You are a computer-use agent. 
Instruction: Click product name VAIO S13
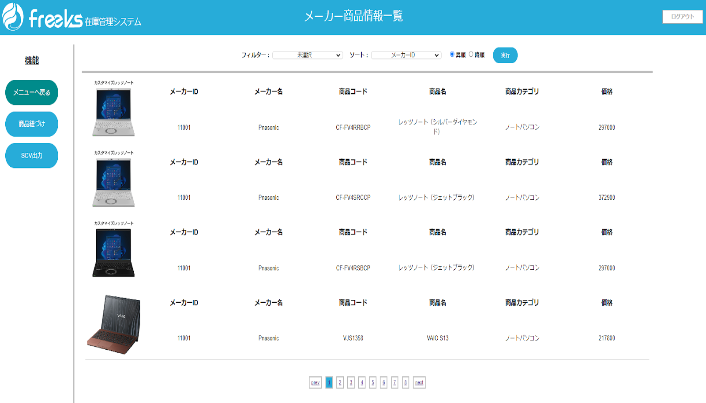coord(438,338)
